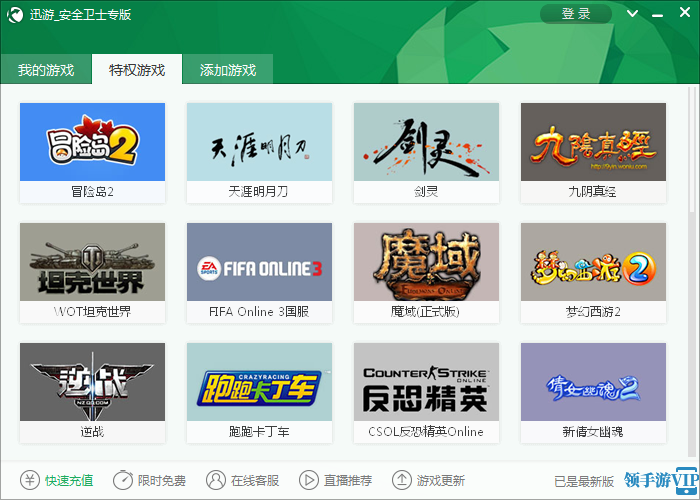700x500 pixels.
Task: Select the 跑跑卡丁车 game thumbnail
Action: coord(259,382)
